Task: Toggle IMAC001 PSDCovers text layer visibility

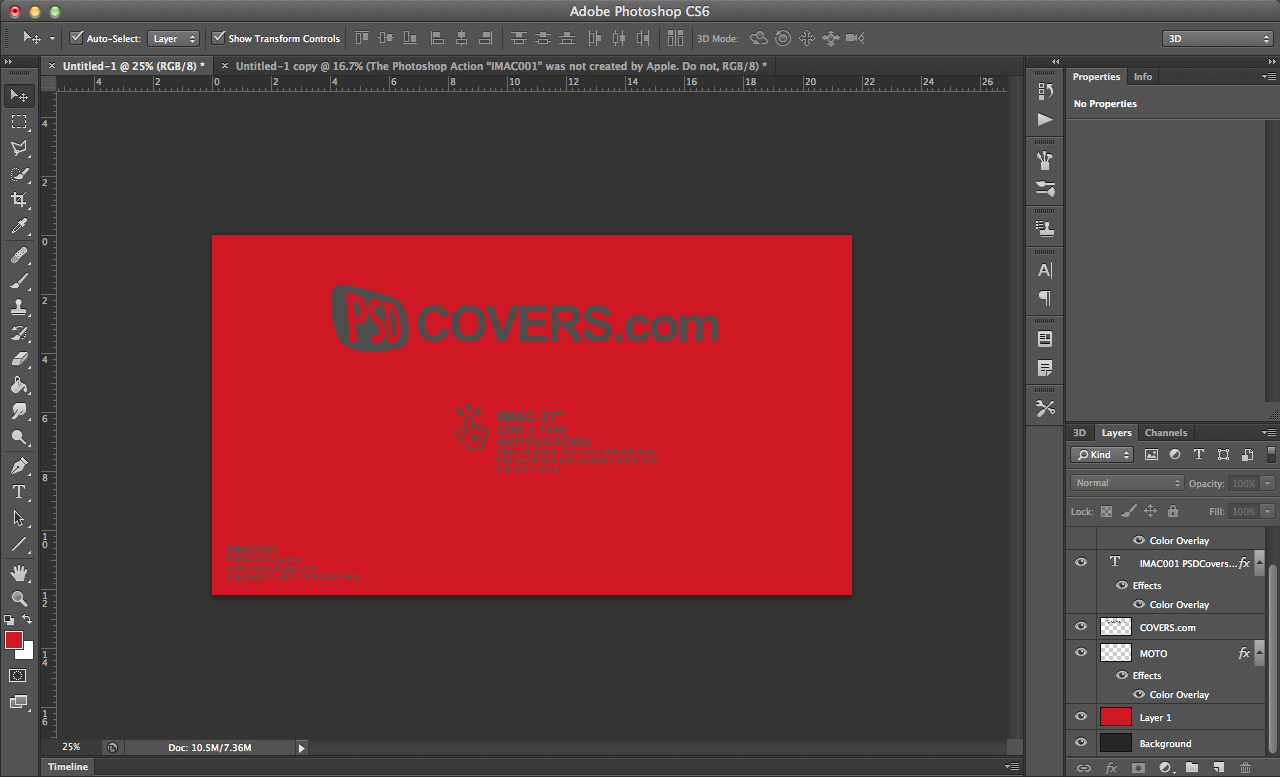Action: [1081, 562]
